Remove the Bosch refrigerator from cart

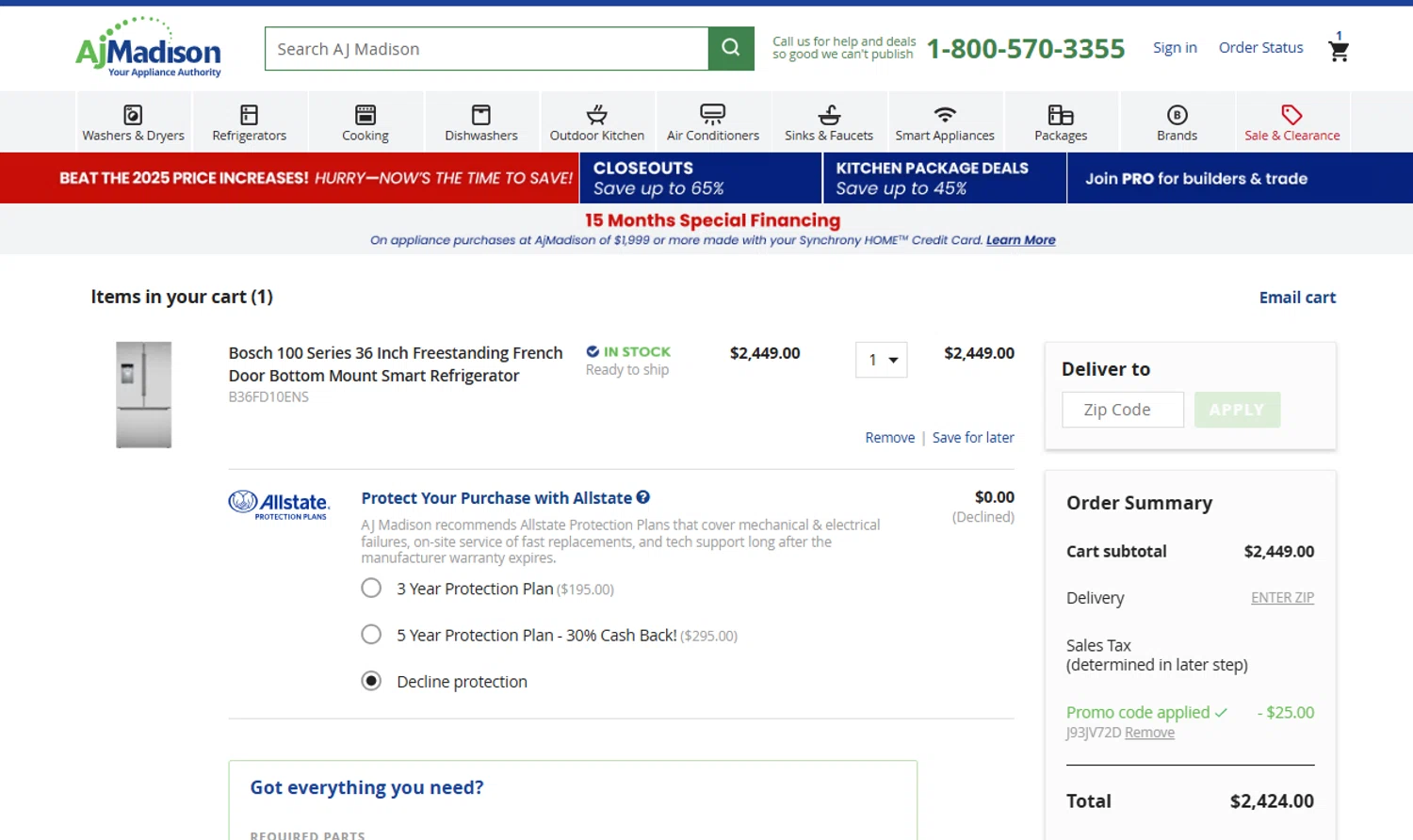click(x=889, y=438)
